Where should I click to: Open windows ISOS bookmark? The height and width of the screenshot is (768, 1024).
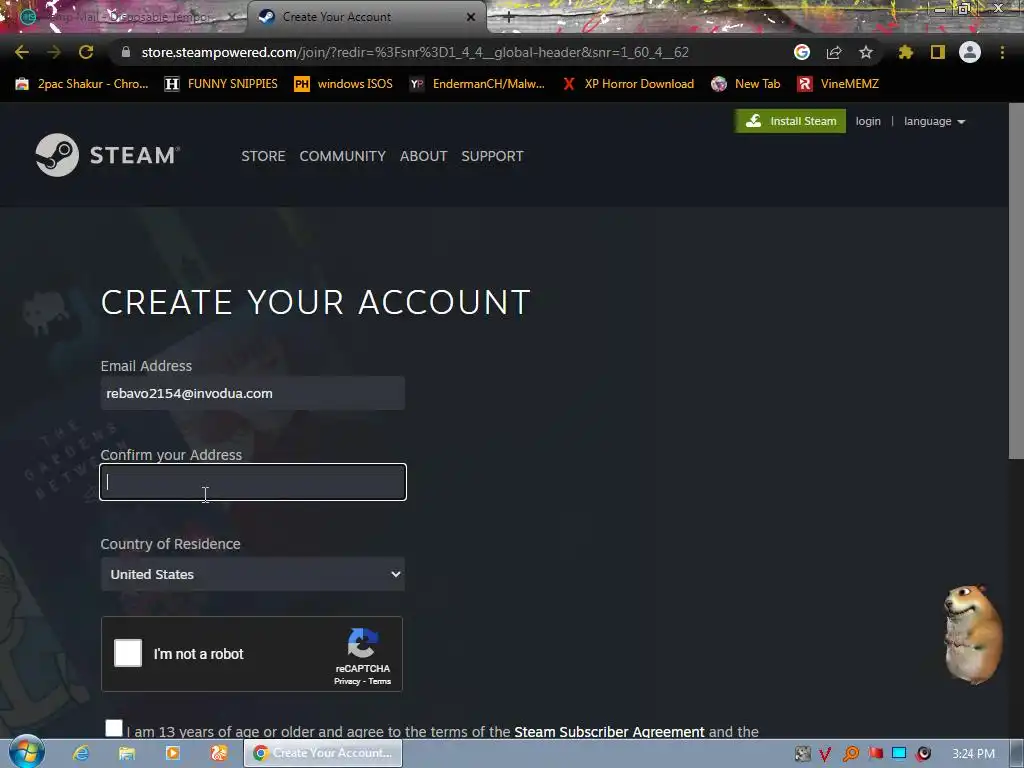(x=344, y=84)
